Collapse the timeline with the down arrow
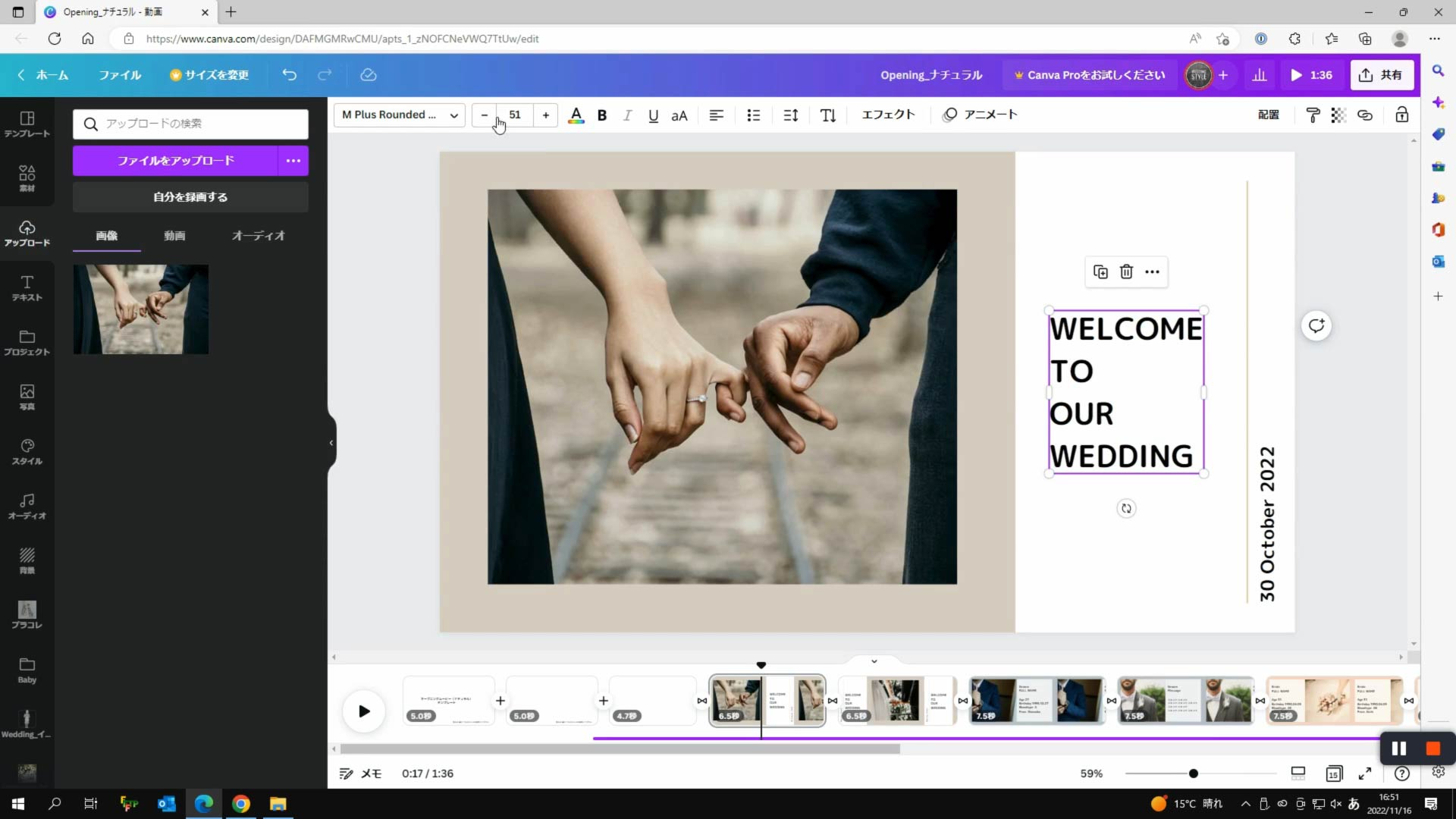This screenshot has width=1456, height=819. coord(874,661)
